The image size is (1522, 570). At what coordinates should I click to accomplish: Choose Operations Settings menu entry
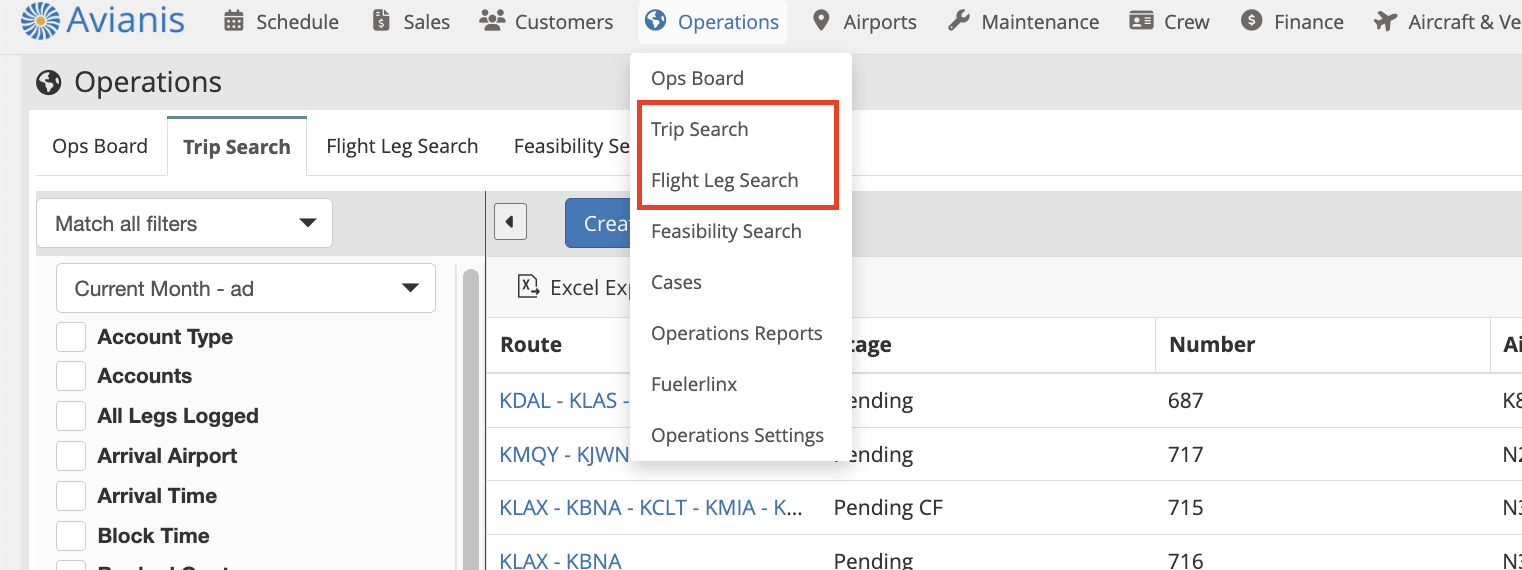(x=737, y=435)
